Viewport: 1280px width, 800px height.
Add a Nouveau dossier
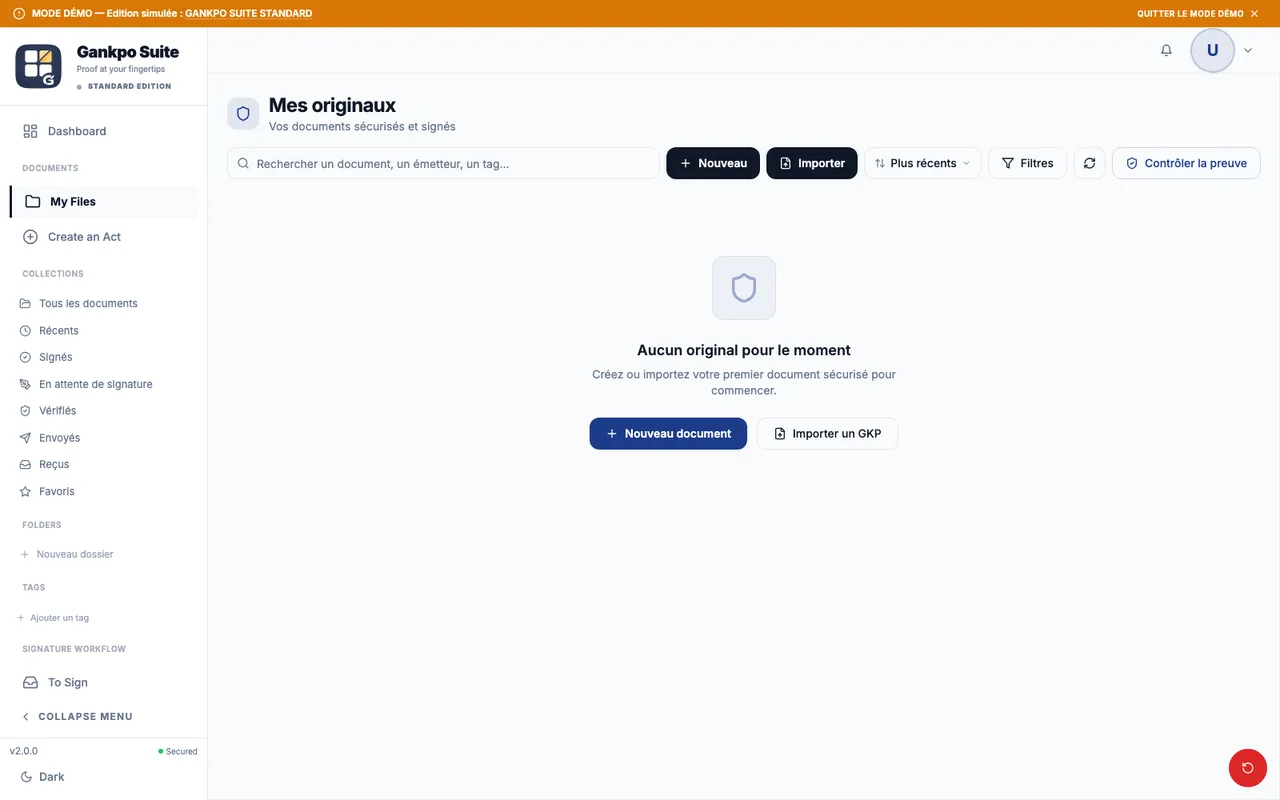click(67, 554)
